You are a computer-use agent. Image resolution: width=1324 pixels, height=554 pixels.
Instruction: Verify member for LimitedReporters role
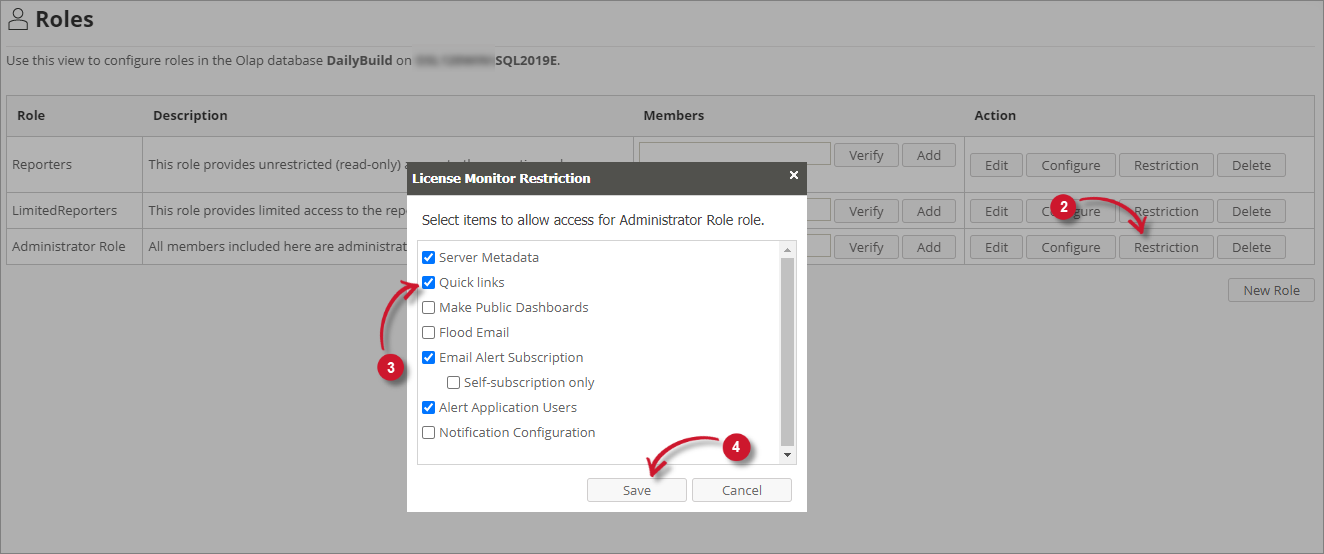pyautogui.click(x=866, y=211)
